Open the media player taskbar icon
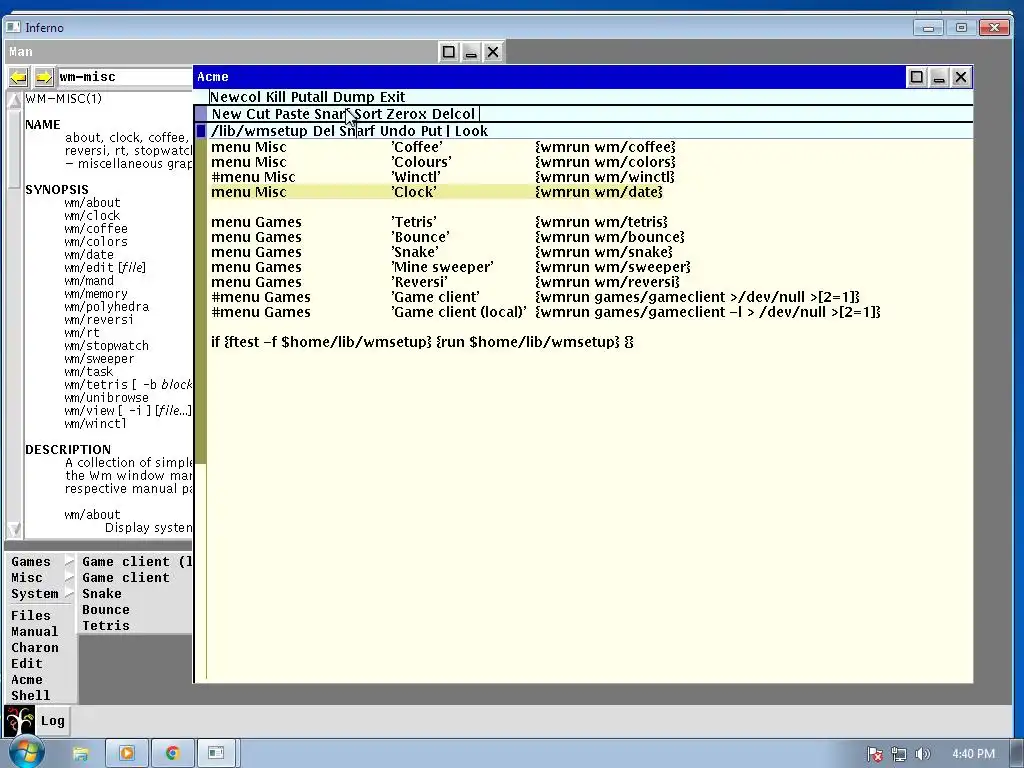 tap(127, 754)
